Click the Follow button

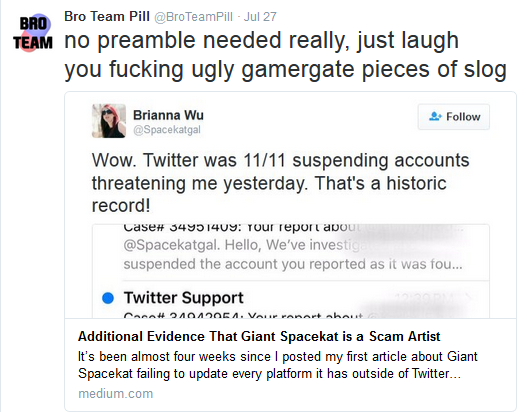coord(454,117)
